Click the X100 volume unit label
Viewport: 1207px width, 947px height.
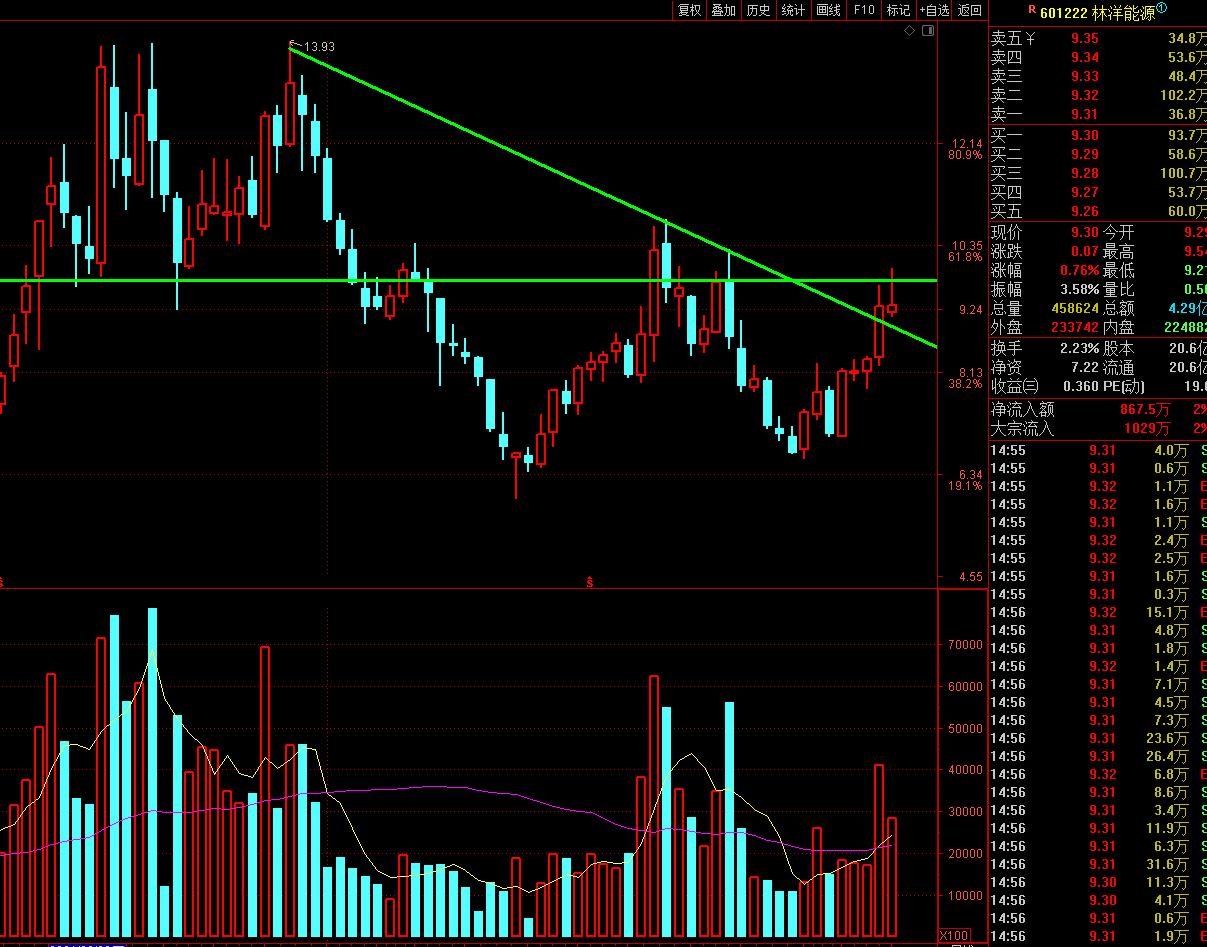[x=955, y=936]
